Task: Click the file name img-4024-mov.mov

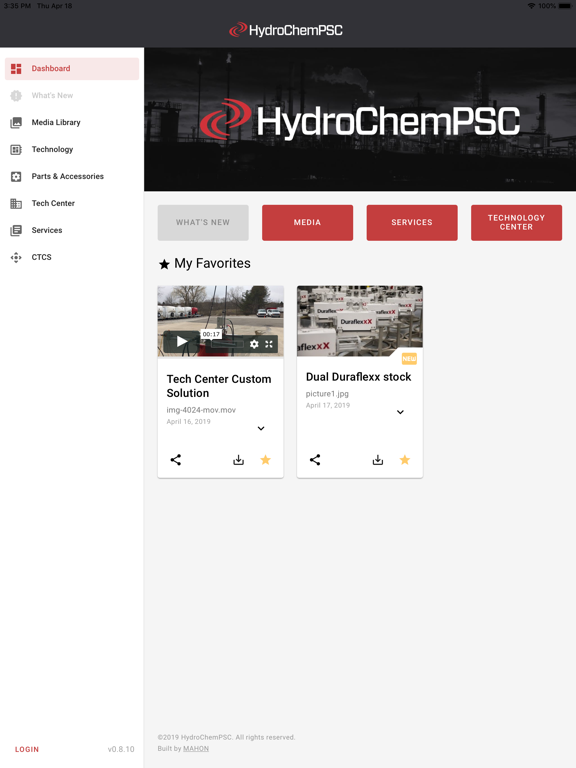Action: (201, 410)
